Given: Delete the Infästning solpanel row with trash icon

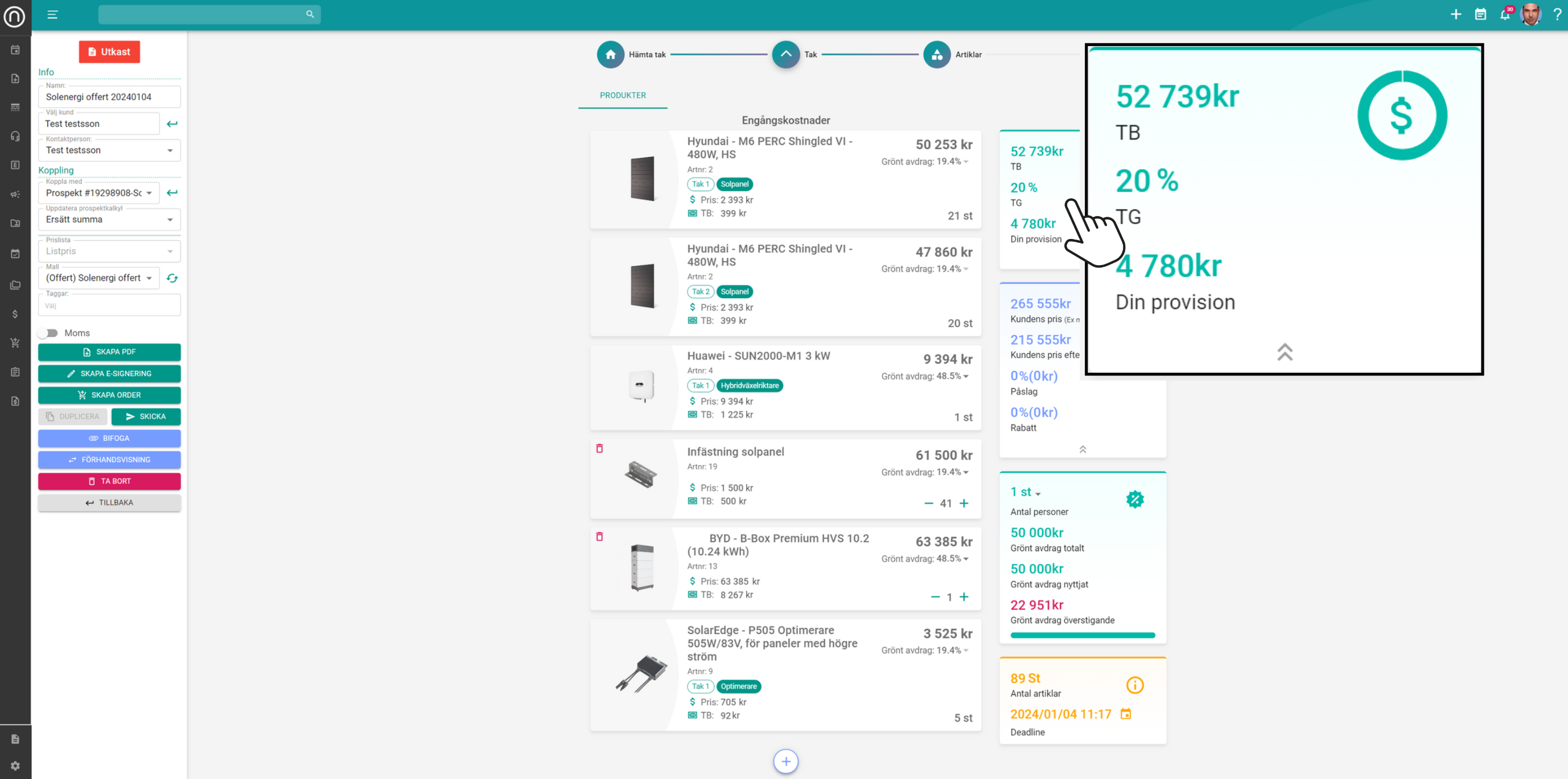Looking at the screenshot, I should click(x=599, y=448).
